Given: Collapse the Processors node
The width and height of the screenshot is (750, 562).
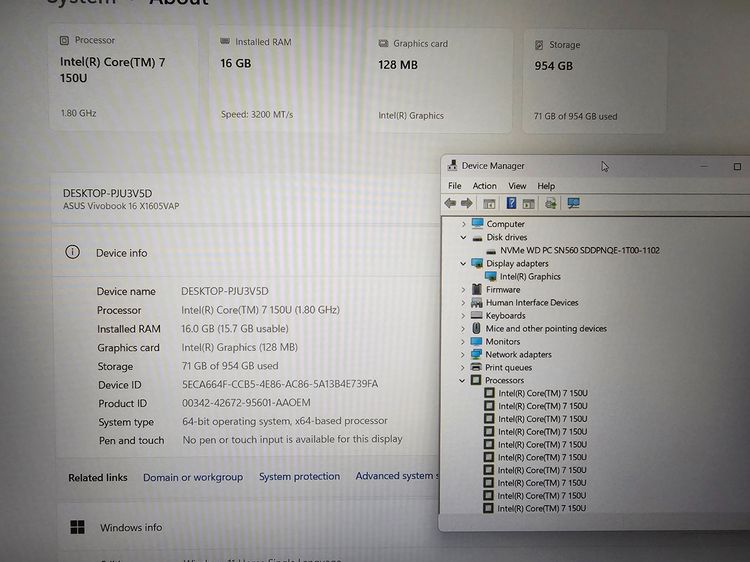Looking at the screenshot, I should (x=462, y=380).
